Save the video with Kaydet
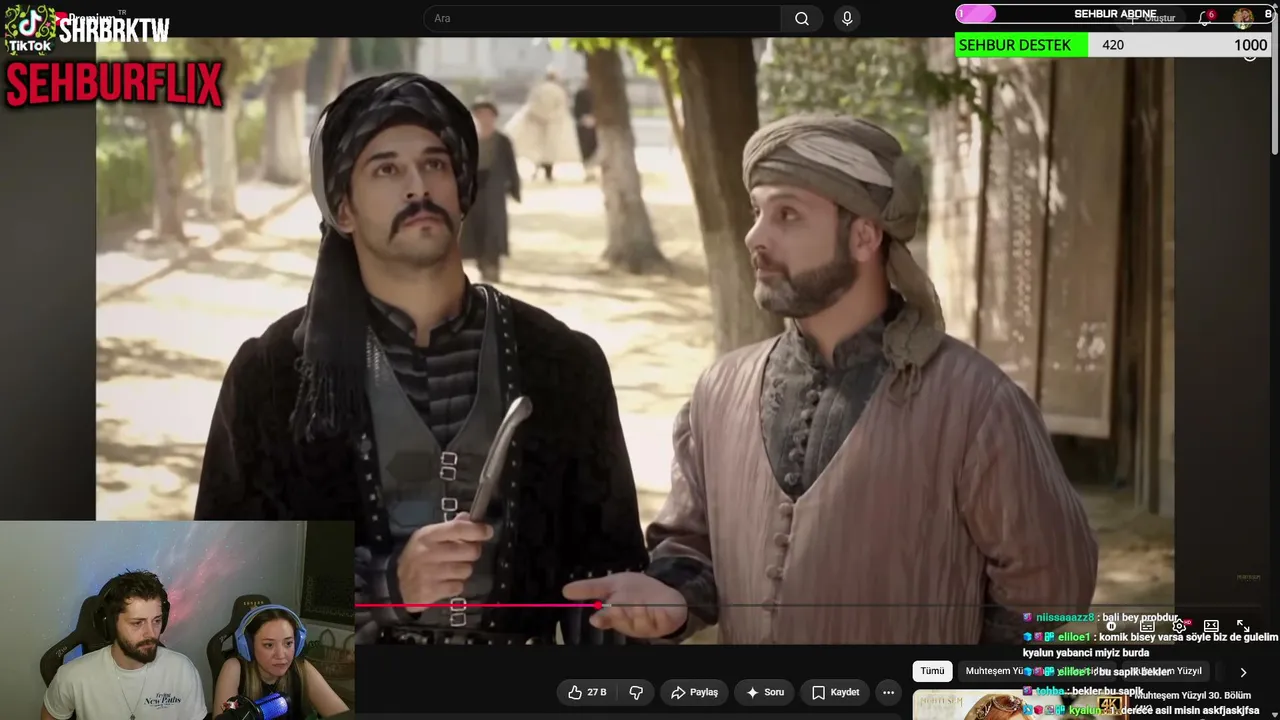The height and width of the screenshot is (720, 1280). click(x=836, y=692)
